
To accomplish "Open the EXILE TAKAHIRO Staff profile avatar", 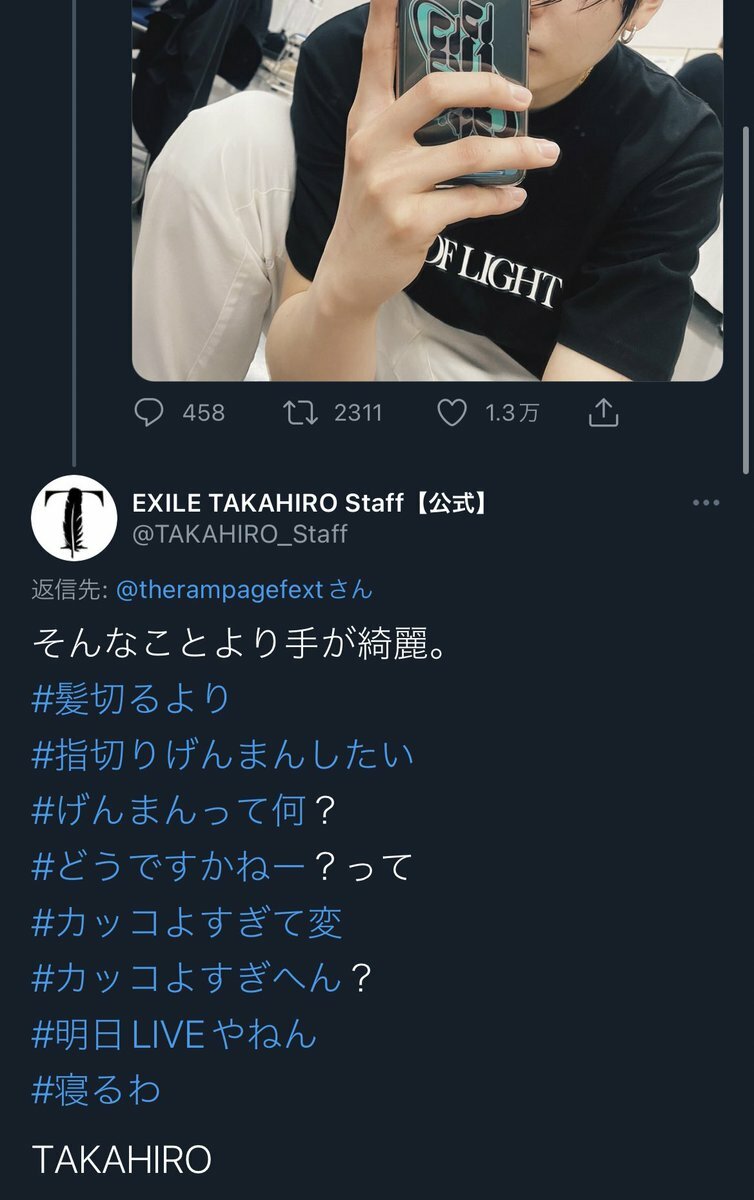I will pyautogui.click(x=74, y=518).
